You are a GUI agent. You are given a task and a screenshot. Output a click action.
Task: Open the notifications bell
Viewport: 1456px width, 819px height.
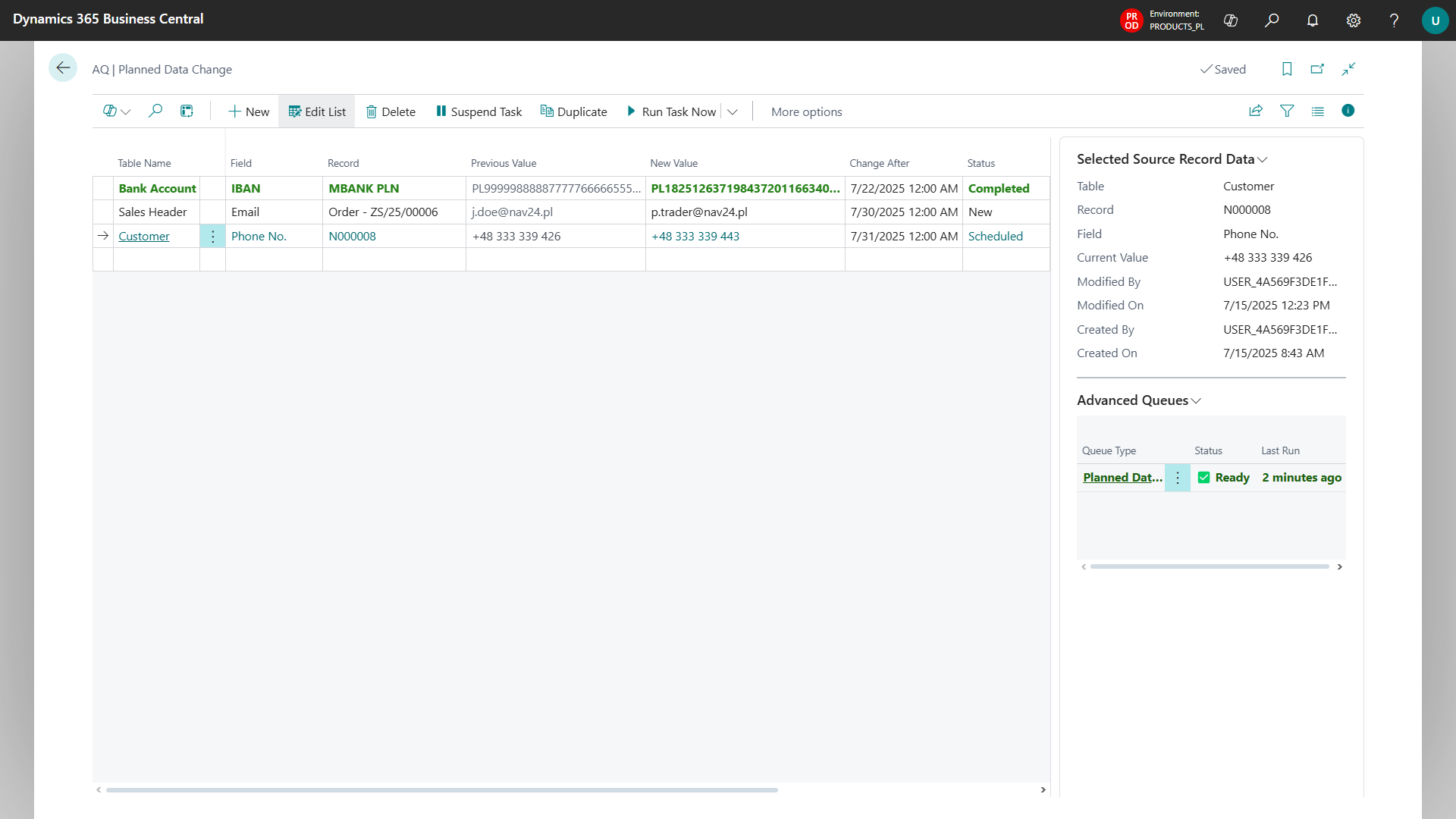pyautogui.click(x=1313, y=20)
